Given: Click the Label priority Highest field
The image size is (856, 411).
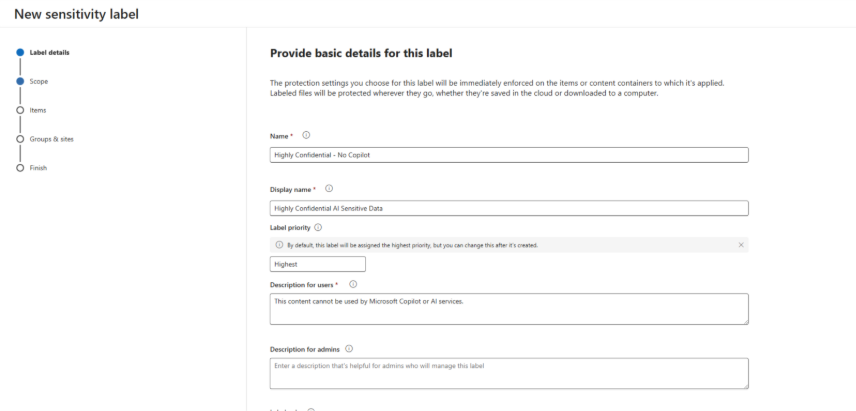Looking at the screenshot, I should [318, 264].
